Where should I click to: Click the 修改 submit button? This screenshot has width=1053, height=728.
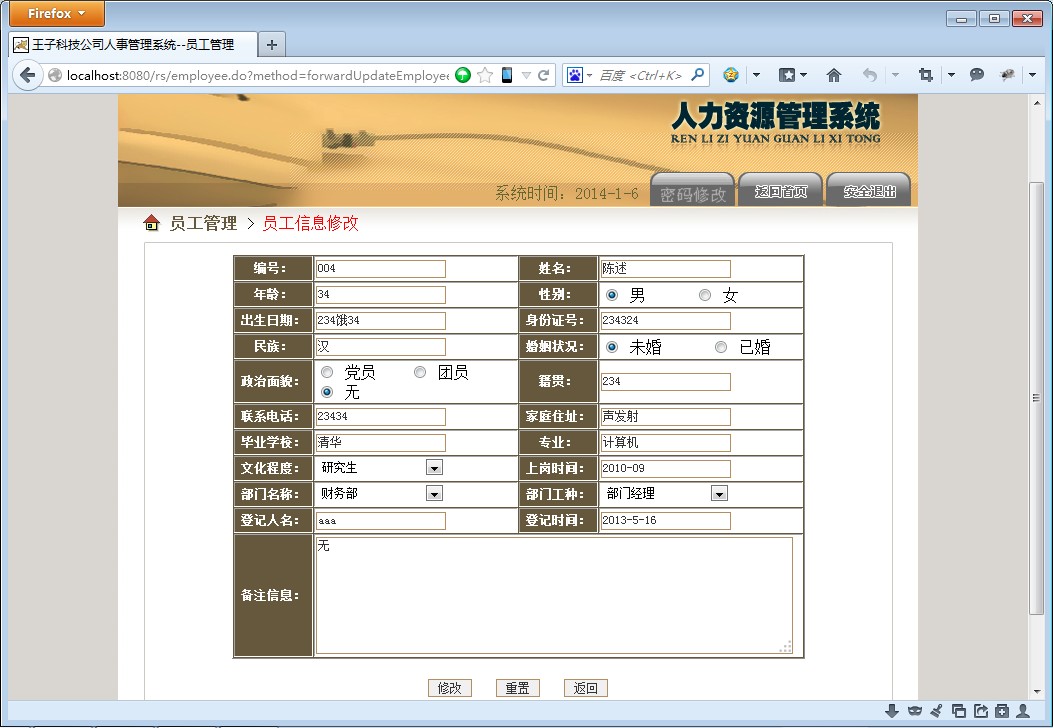click(x=450, y=688)
